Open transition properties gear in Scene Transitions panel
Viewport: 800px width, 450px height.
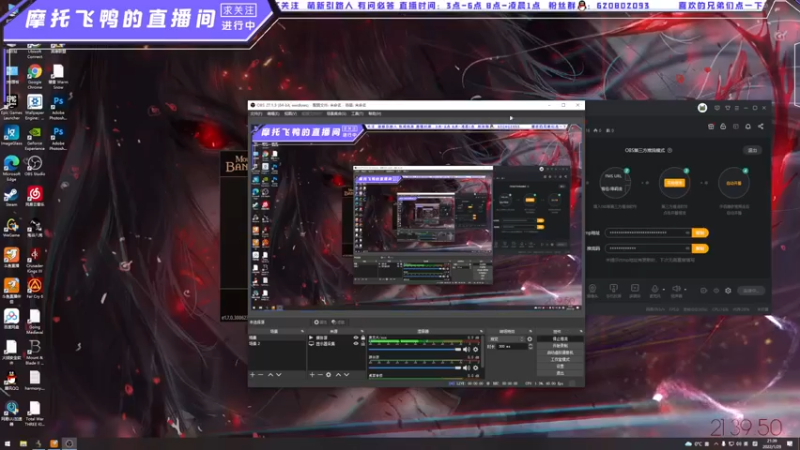530,339
